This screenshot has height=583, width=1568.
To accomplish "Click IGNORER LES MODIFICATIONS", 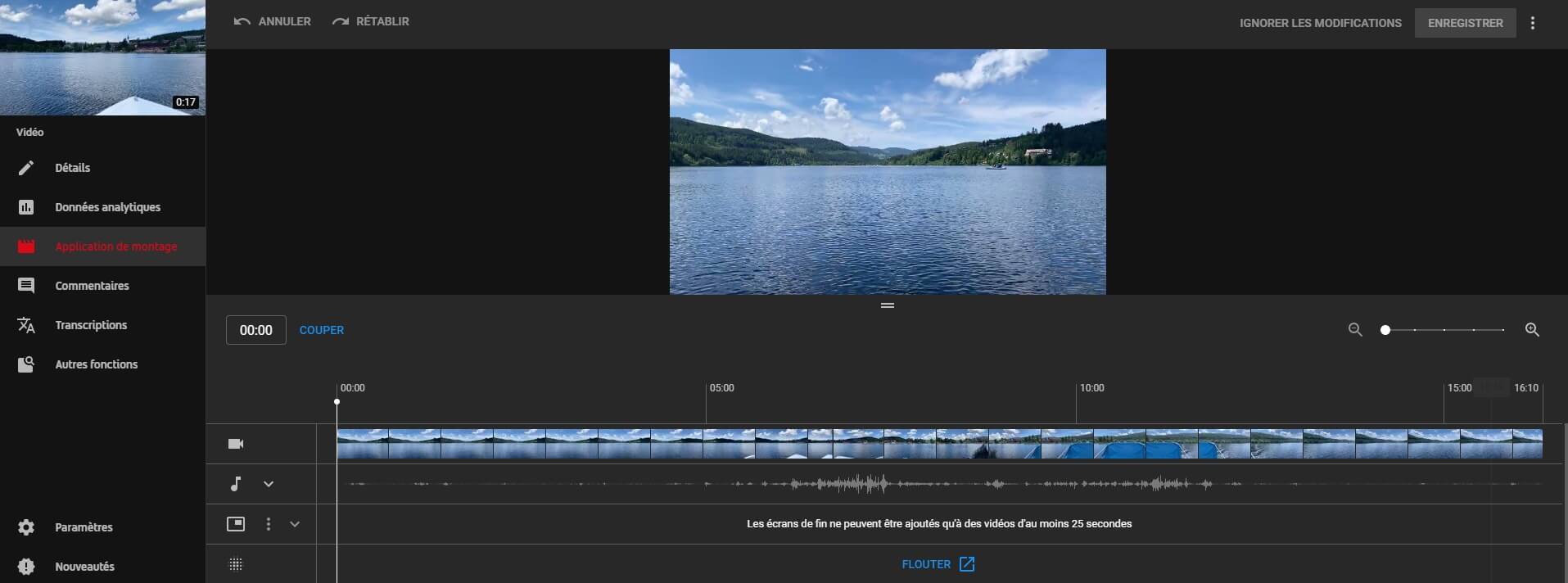I will [1320, 23].
